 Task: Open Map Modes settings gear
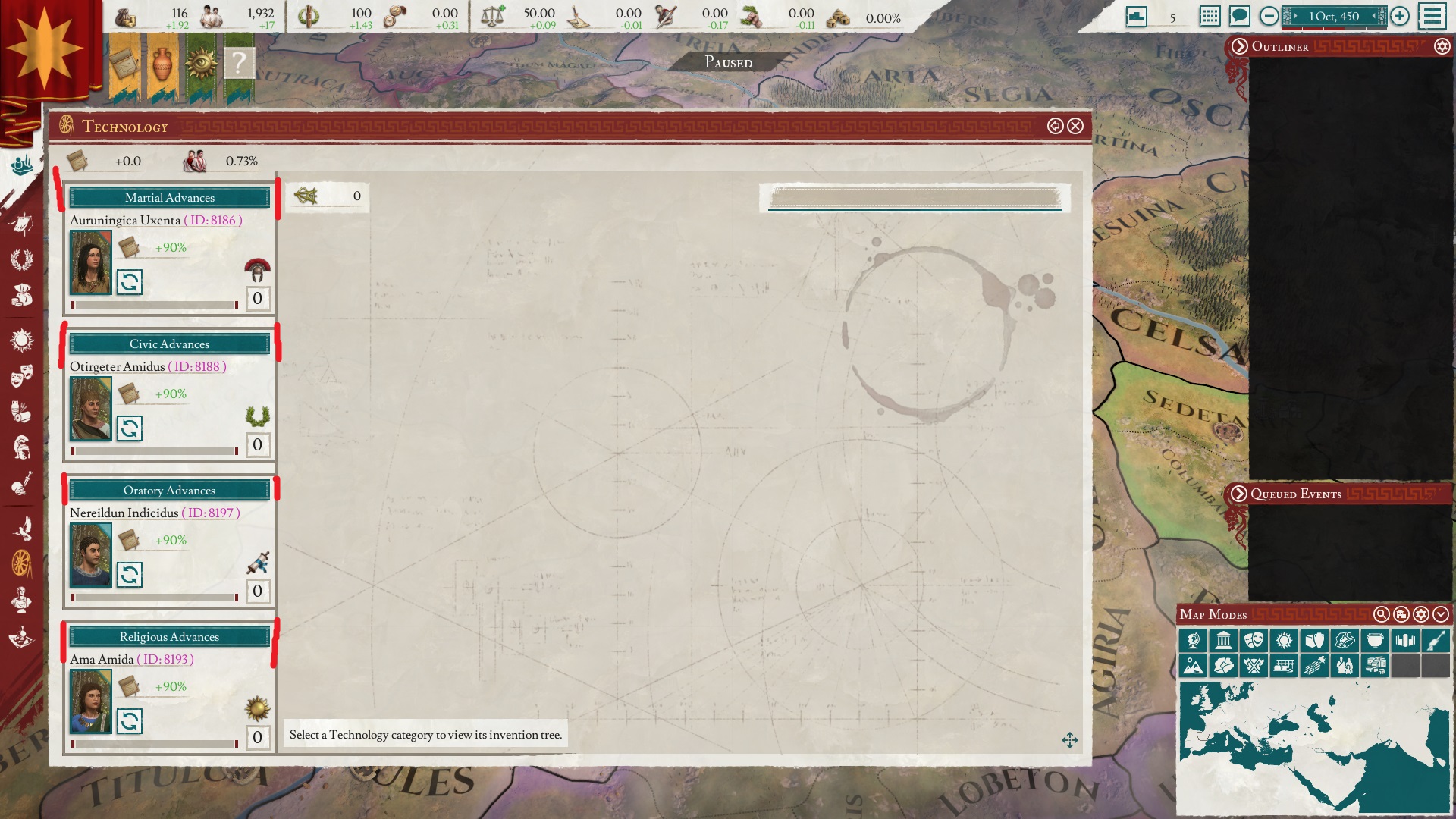tap(1421, 614)
